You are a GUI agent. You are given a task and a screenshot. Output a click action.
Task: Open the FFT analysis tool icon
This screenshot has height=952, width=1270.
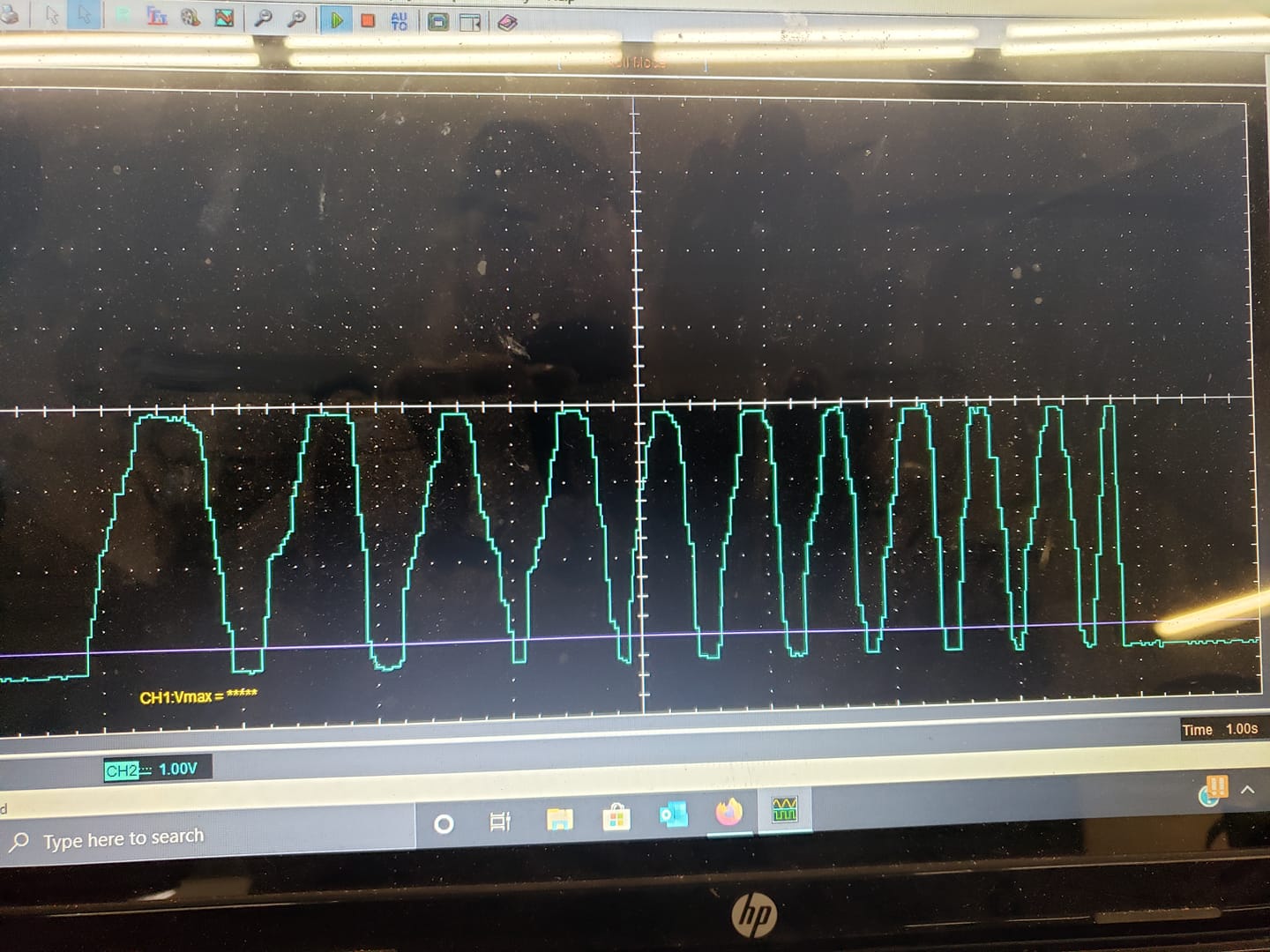[x=157, y=17]
